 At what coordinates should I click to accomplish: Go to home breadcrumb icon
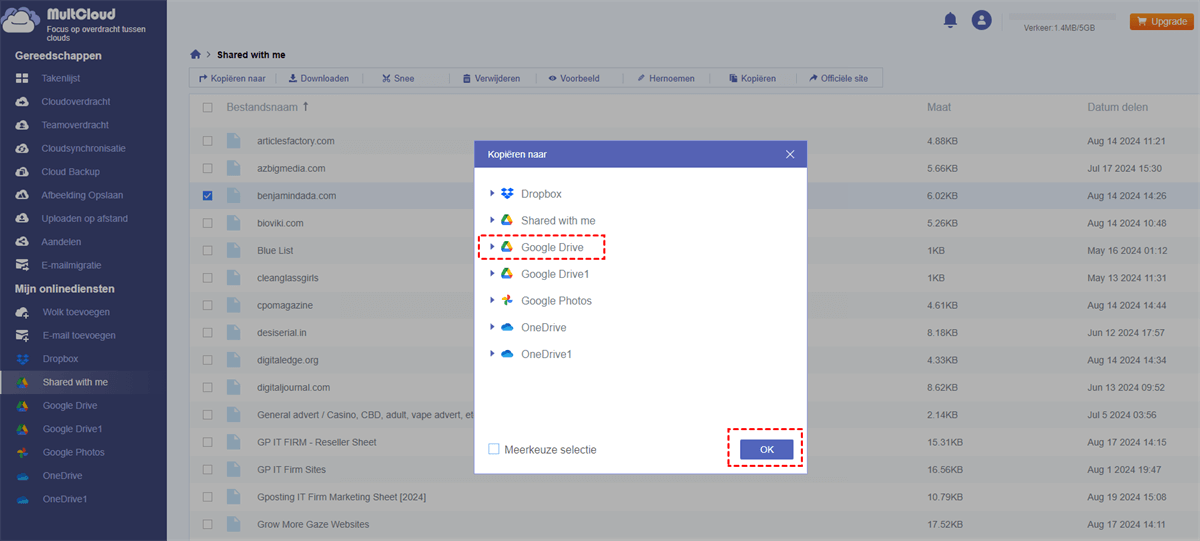[196, 54]
